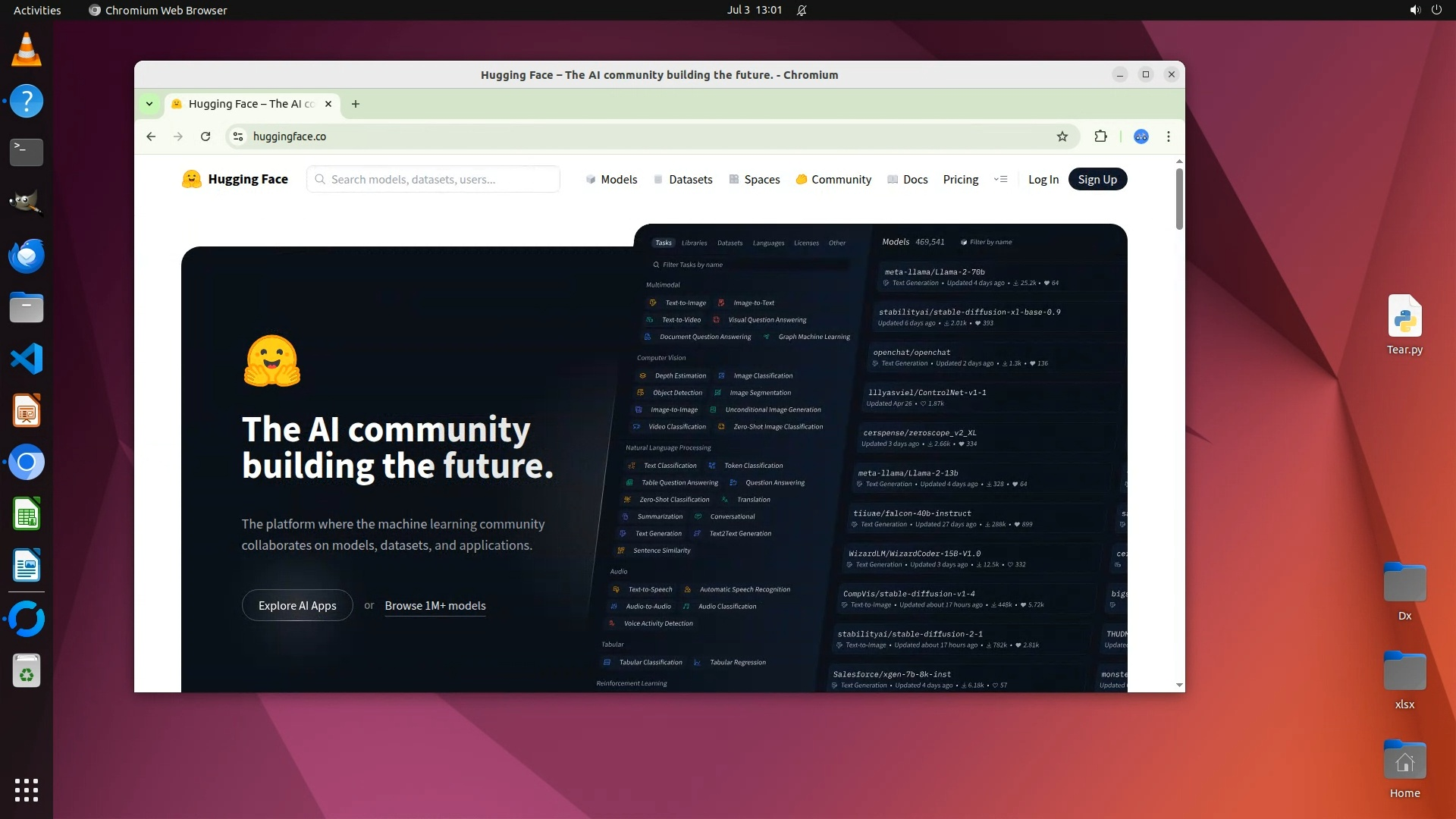Click the page vertical scrollbar thumb
Image resolution: width=1456 pixels, height=819 pixels.
coord(1178,199)
